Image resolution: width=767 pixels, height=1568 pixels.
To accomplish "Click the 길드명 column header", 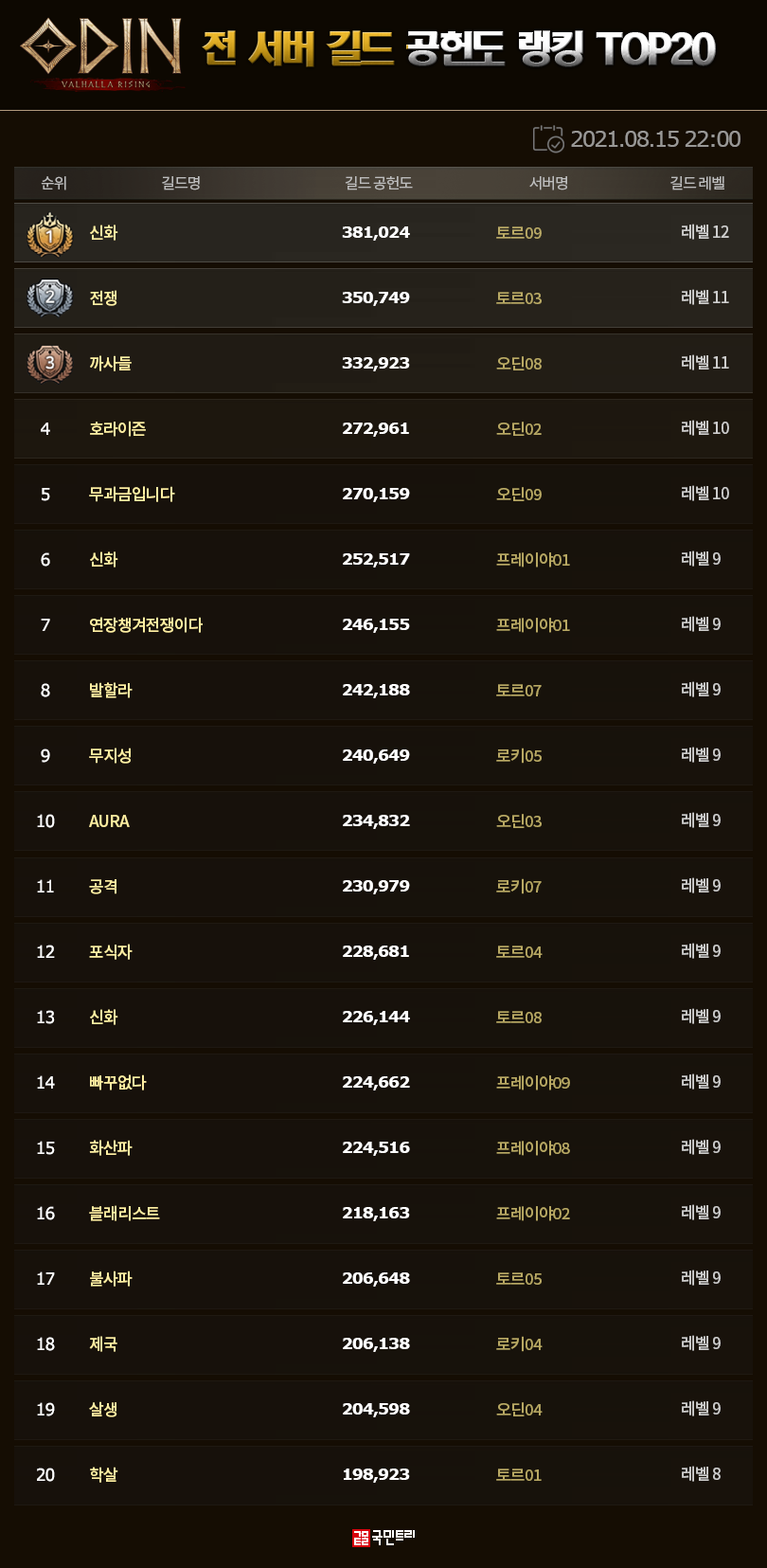I will [x=181, y=183].
